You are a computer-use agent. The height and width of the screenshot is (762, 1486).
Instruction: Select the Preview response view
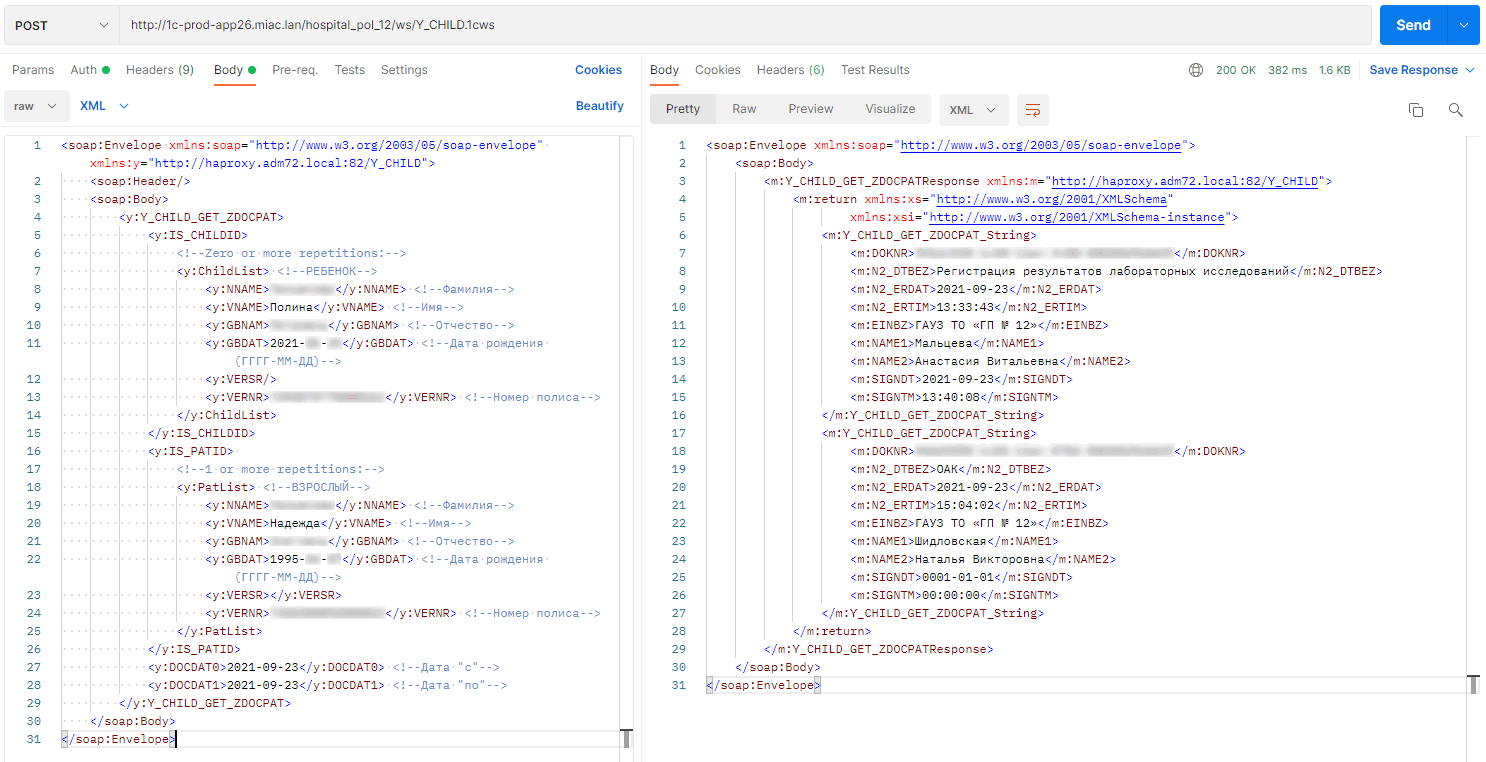tap(811, 109)
